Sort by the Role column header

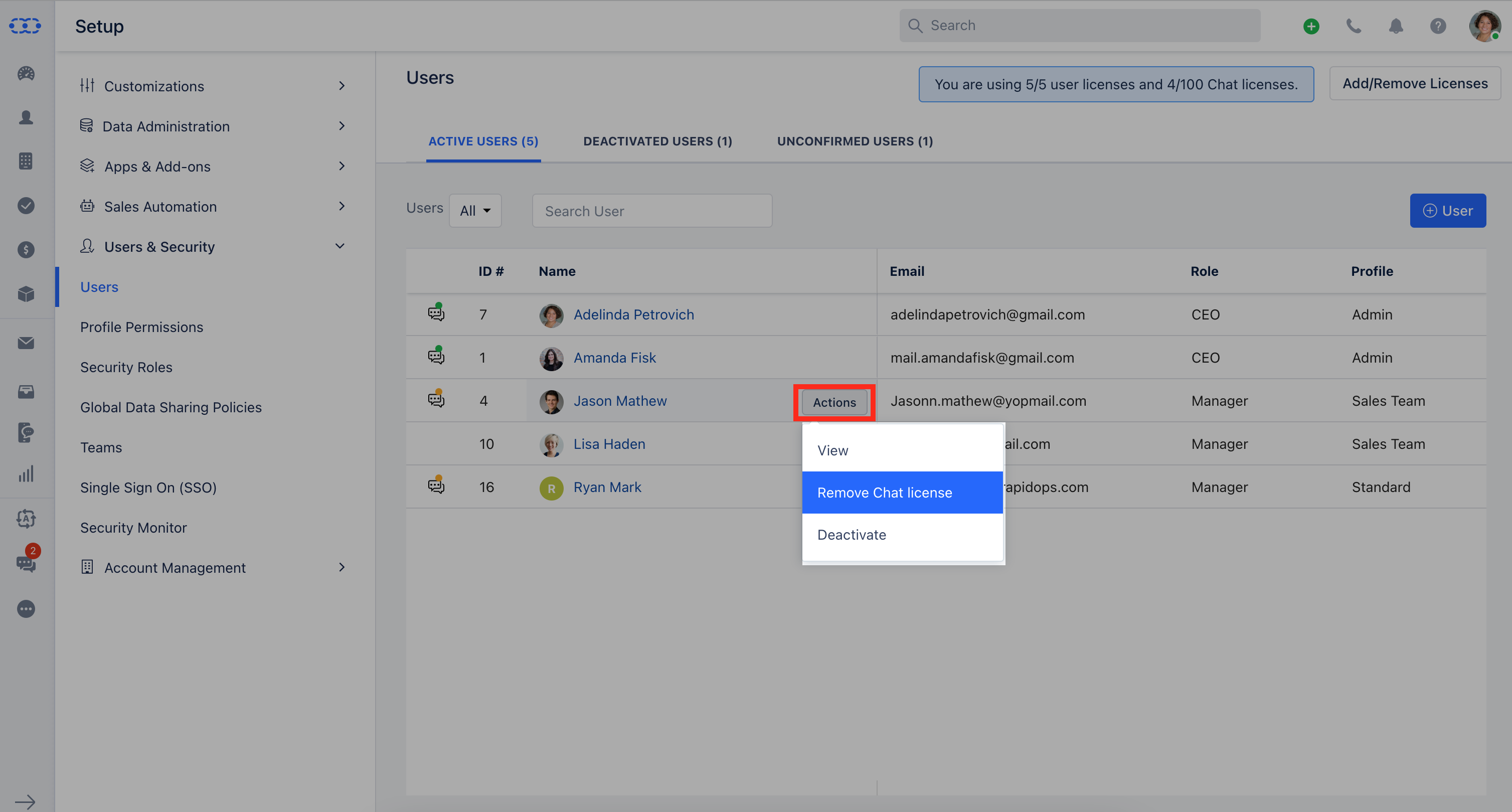1205,271
